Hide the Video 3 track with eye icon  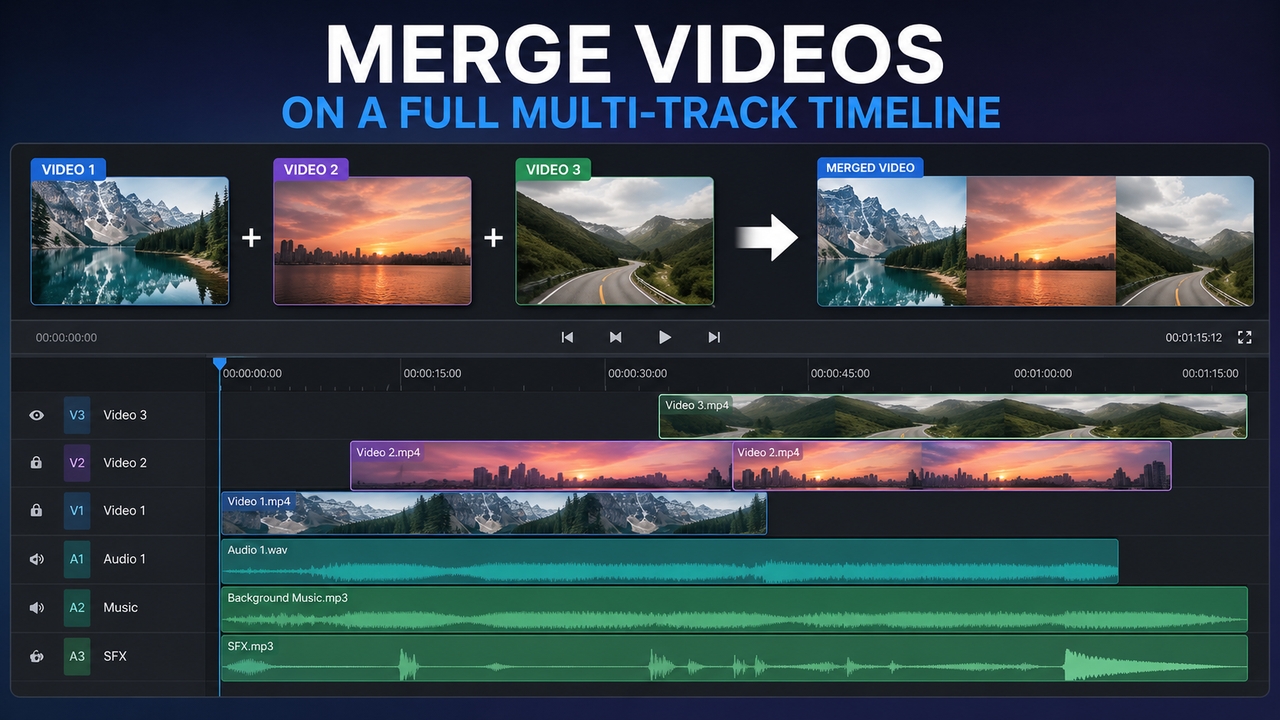coord(37,415)
